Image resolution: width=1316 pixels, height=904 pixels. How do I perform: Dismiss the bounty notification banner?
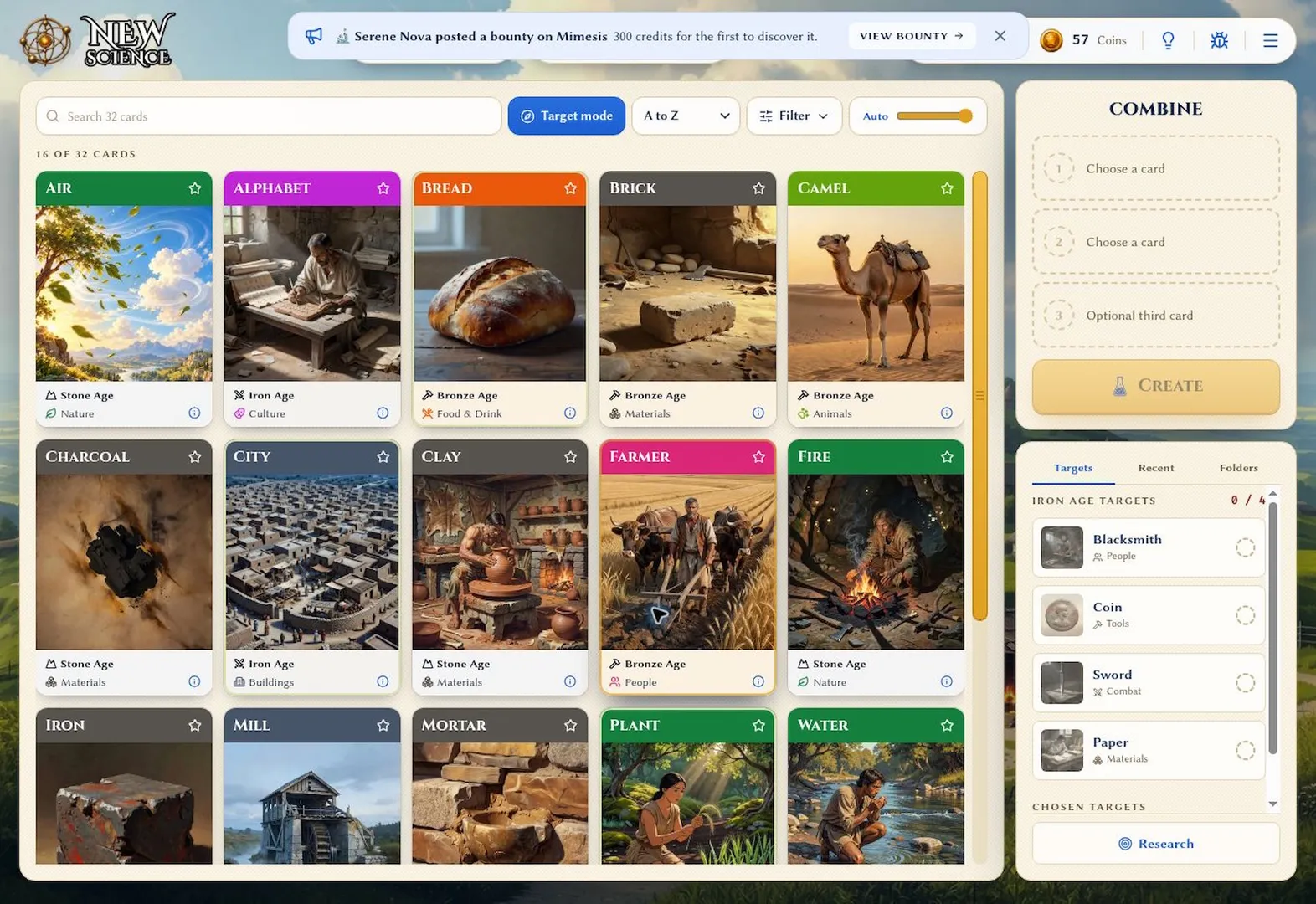coord(1000,36)
